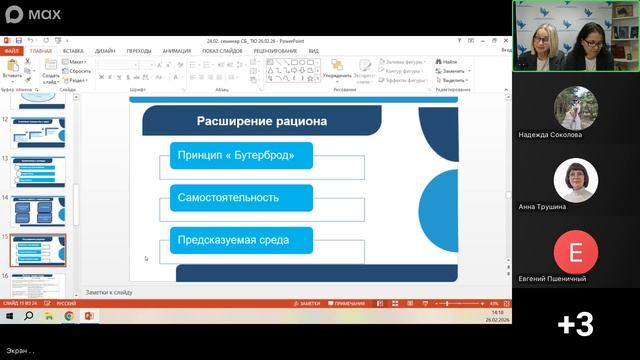Click the Format Painter brush icon

(x=28, y=80)
